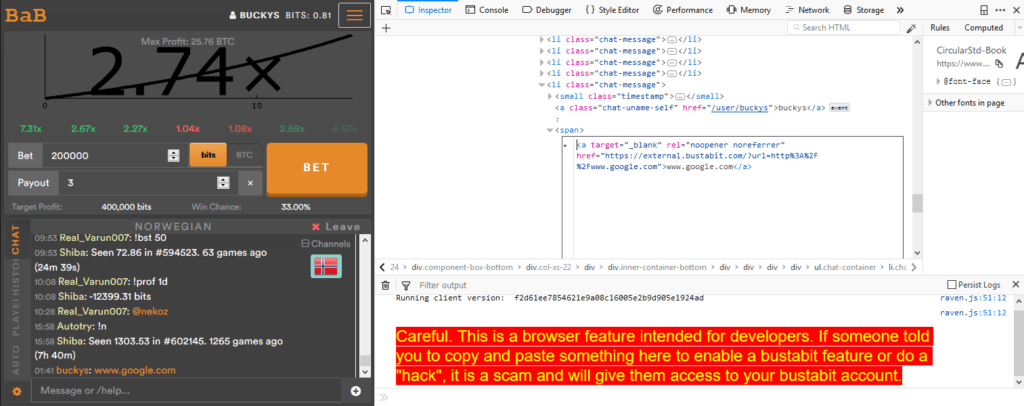Viewport: 1024px width, 406px height.
Task: Select the Norwegian flag channel icon
Action: (x=327, y=266)
